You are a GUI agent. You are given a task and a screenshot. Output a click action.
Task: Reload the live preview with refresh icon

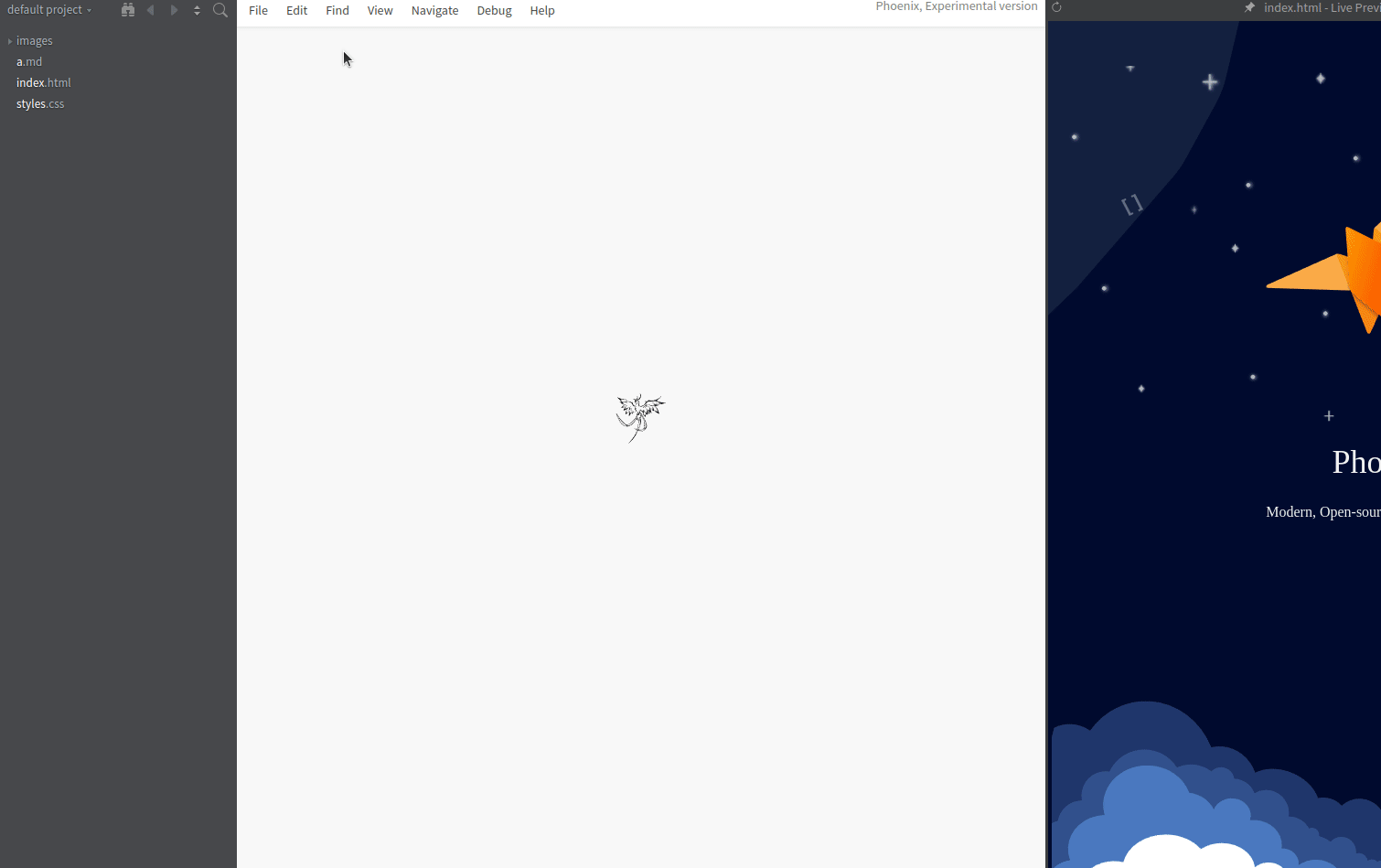pos(1056,7)
